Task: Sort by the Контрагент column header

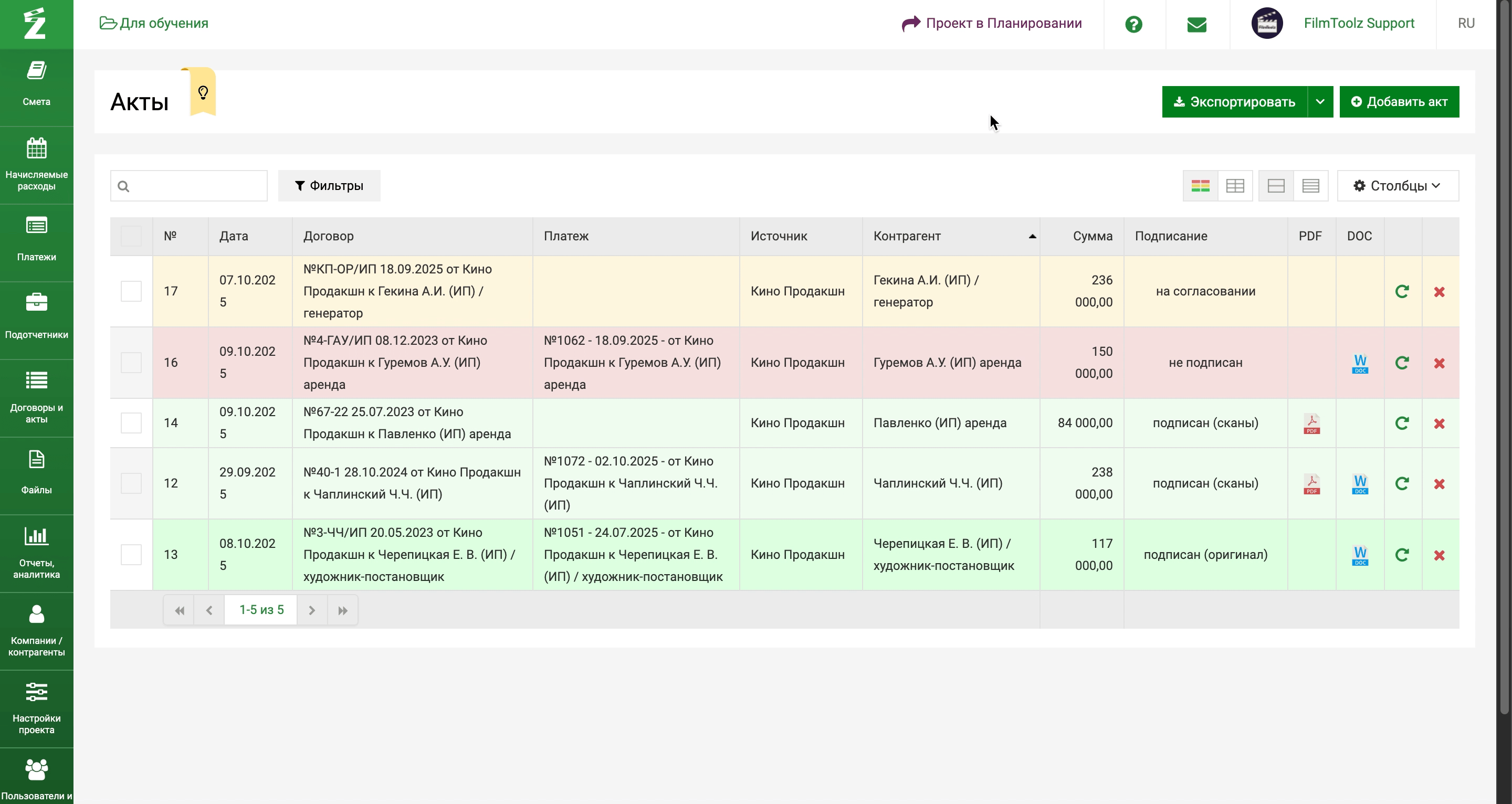Action: [x=906, y=236]
